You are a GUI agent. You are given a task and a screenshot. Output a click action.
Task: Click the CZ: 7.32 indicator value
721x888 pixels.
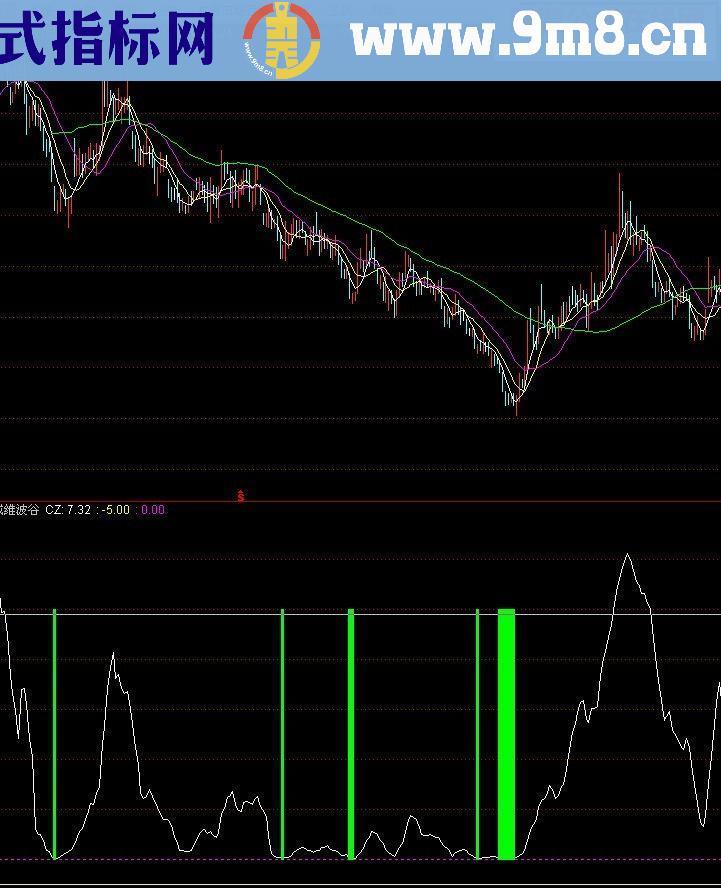point(68,510)
